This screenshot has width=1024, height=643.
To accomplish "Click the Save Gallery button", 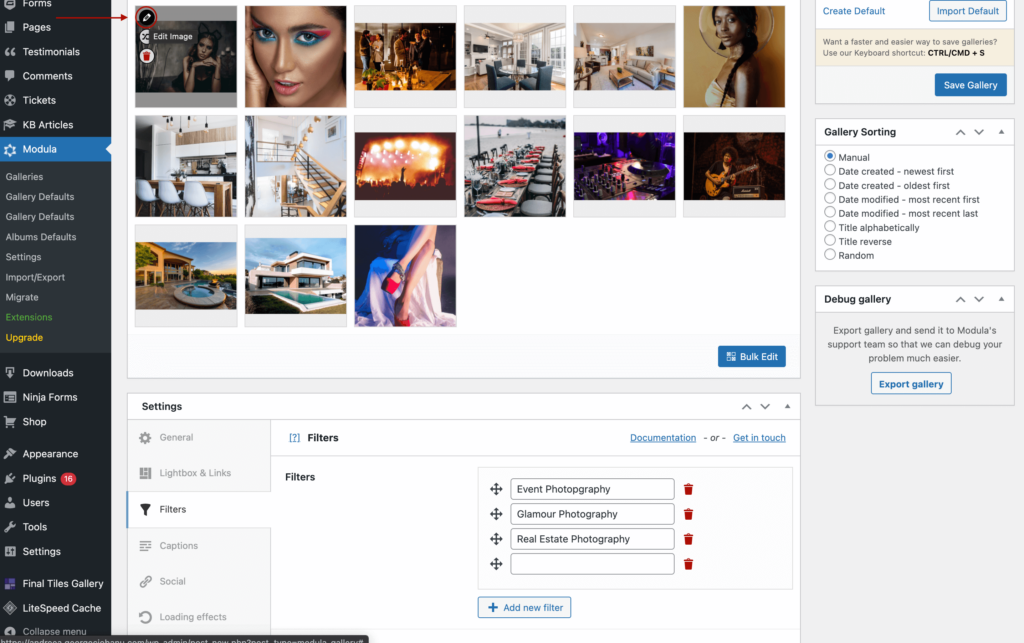I will pos(970,85).
